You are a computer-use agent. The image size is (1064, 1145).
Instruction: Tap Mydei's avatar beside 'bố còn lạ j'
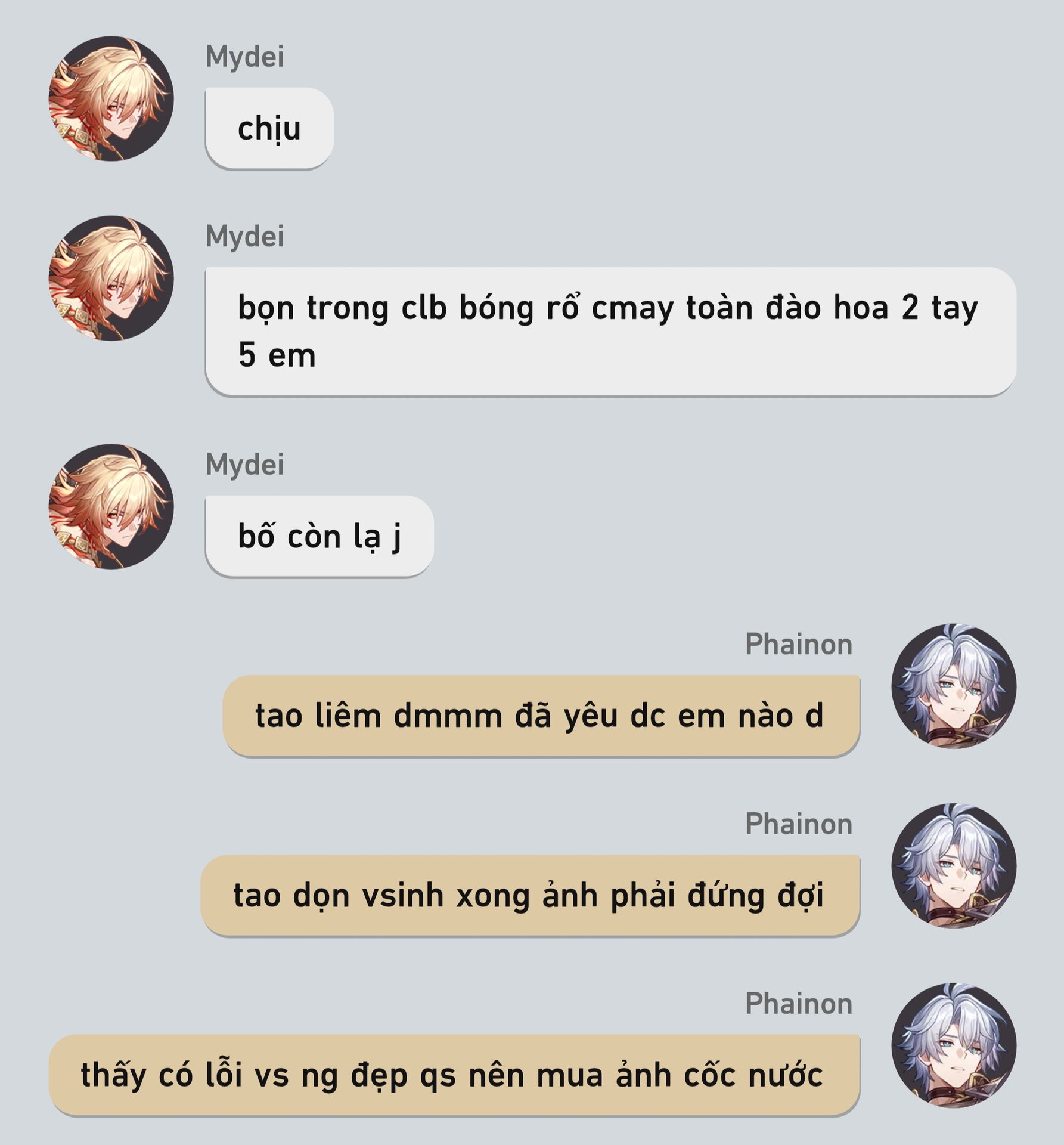point(111,507)
